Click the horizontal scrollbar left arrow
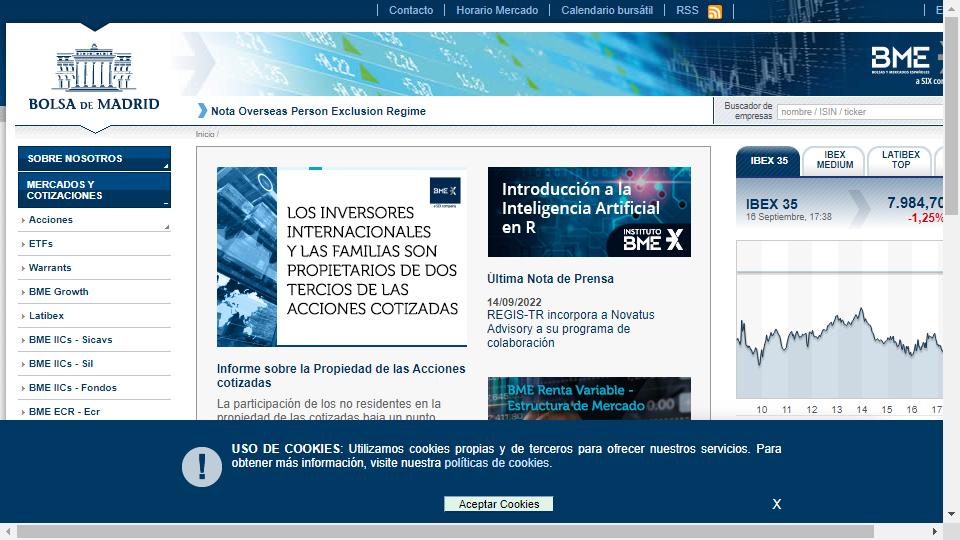 pos(8,531)
